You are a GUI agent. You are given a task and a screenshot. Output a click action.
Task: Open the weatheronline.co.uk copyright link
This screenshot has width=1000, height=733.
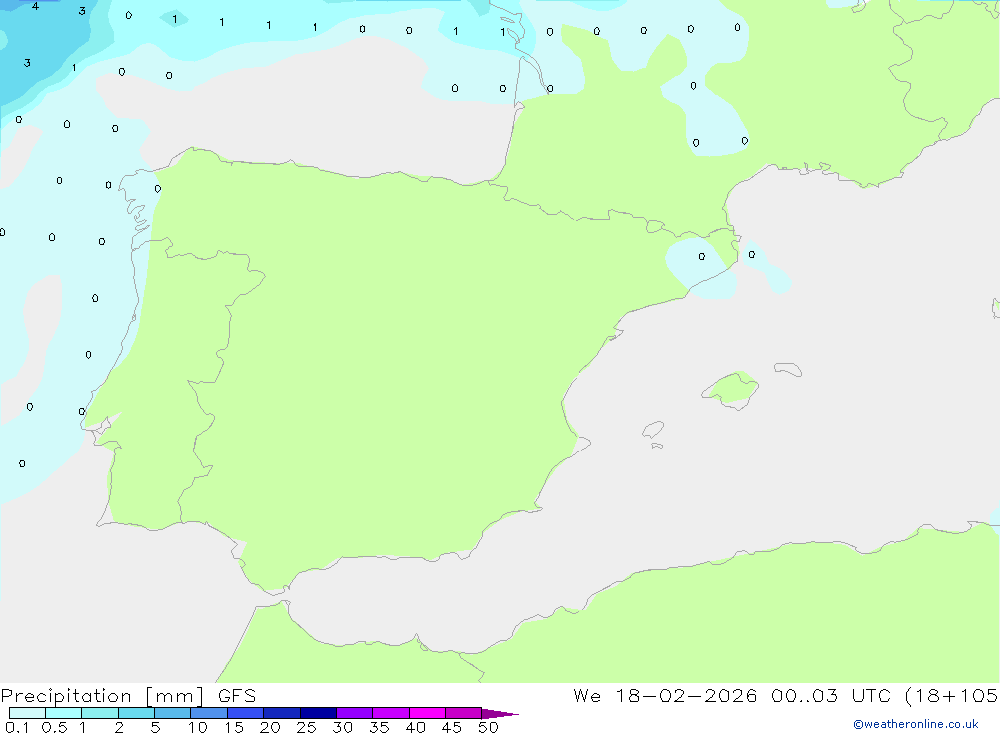click(916, 724)
